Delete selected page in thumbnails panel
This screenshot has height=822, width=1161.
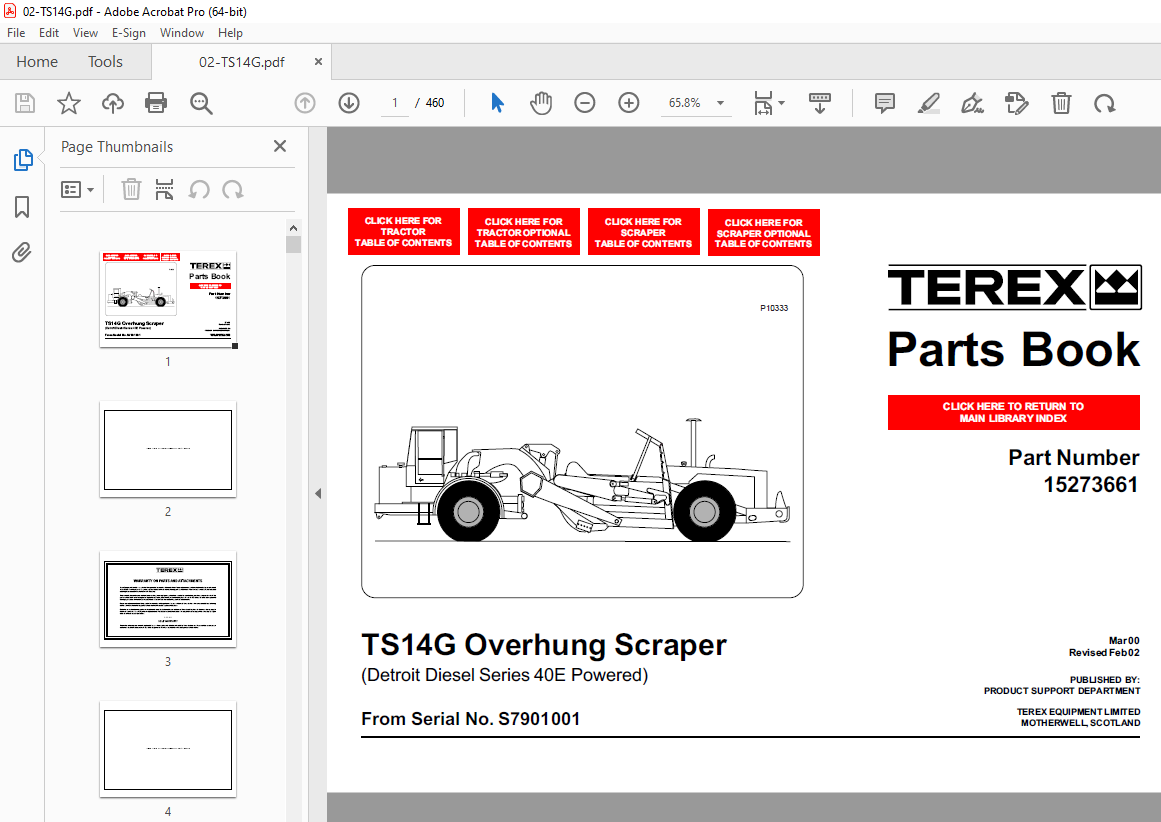tap(131, 190)
